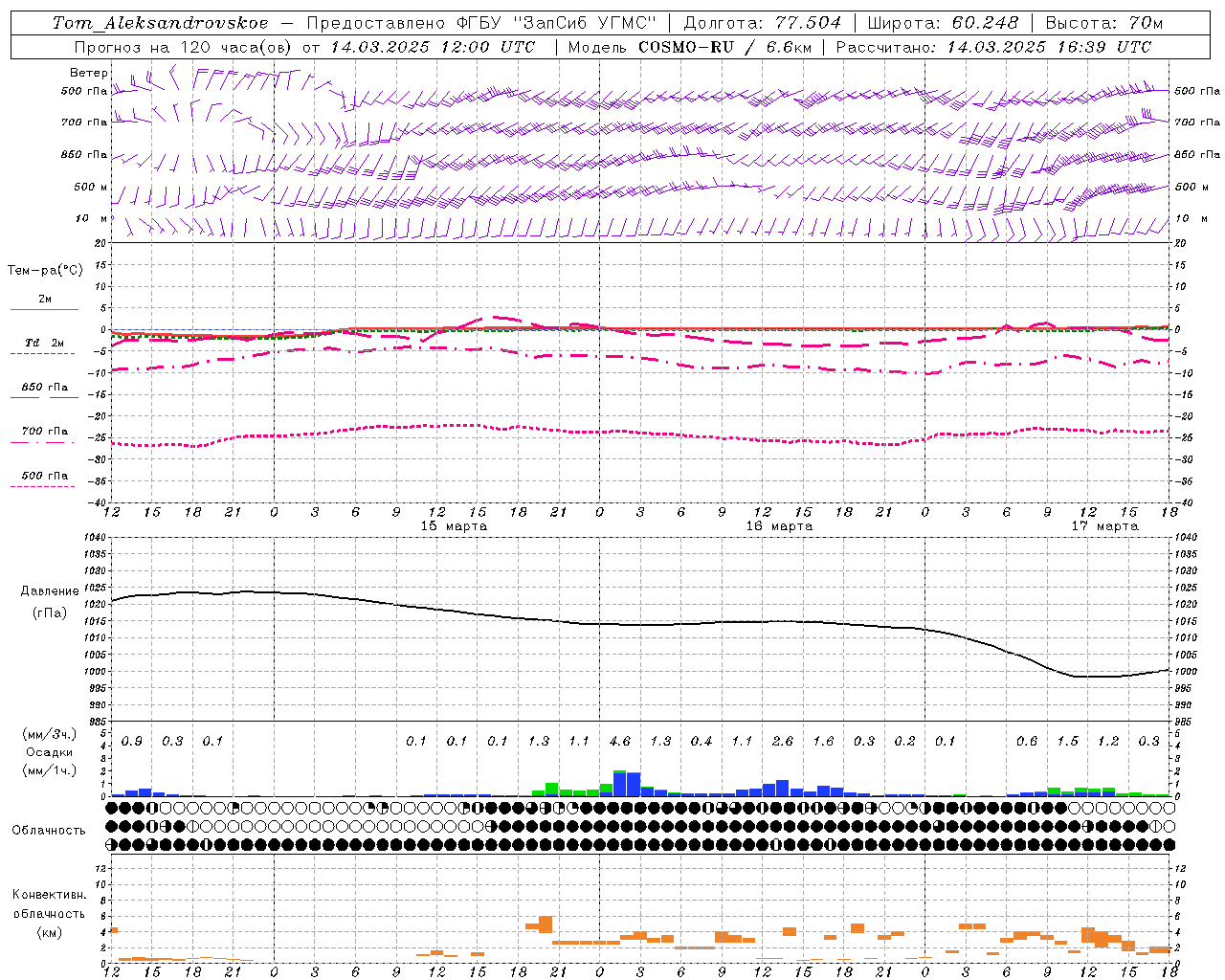This screenshot has height=980, width=1225.
Task: Click the 4.6 precipitation value
Action: [x=619, y=742]
